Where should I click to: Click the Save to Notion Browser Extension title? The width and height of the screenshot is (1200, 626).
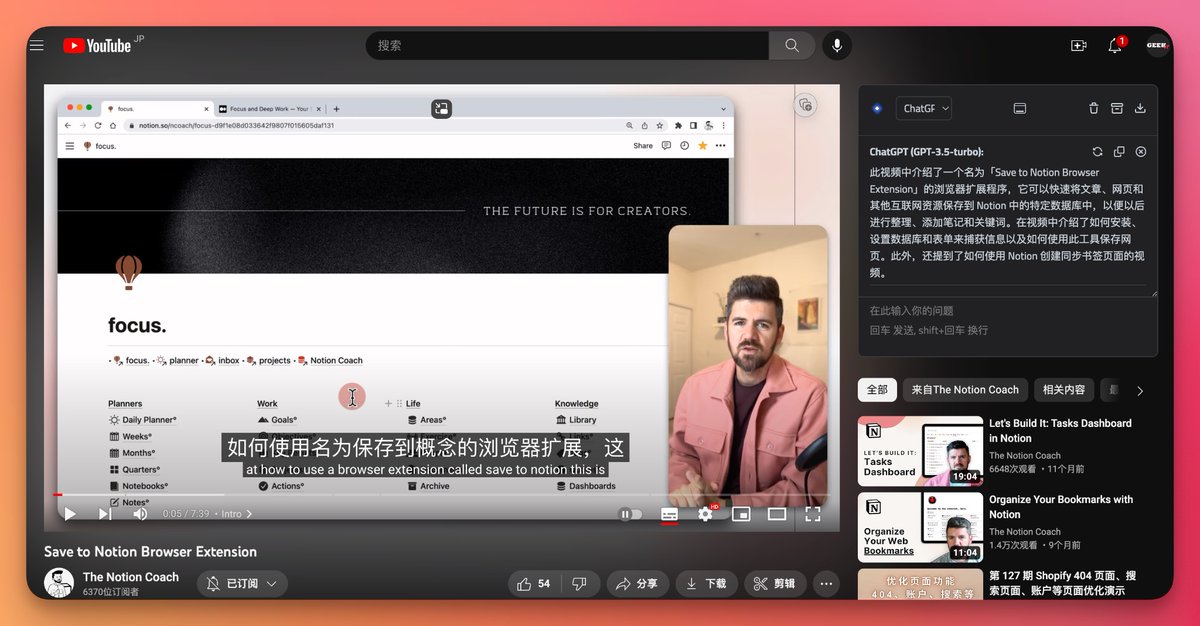[150, 552]
